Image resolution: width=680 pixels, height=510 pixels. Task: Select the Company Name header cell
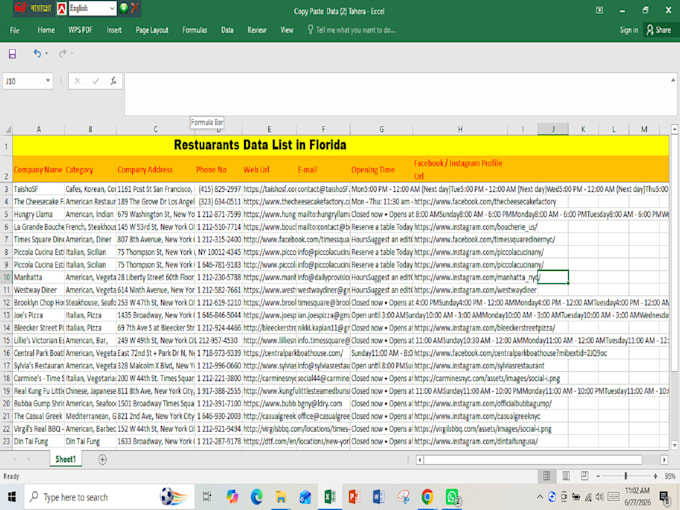coord(39,169)
